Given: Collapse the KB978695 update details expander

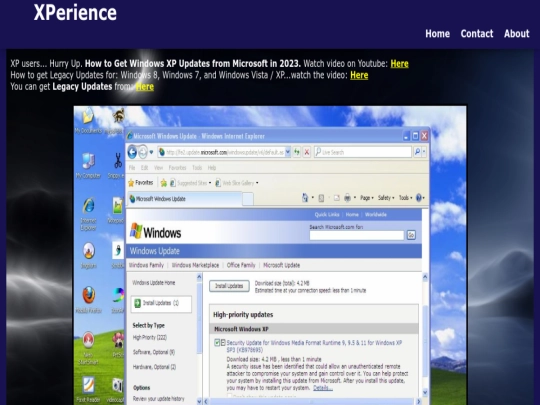Looking at the screenshot, I should [223, 343].
